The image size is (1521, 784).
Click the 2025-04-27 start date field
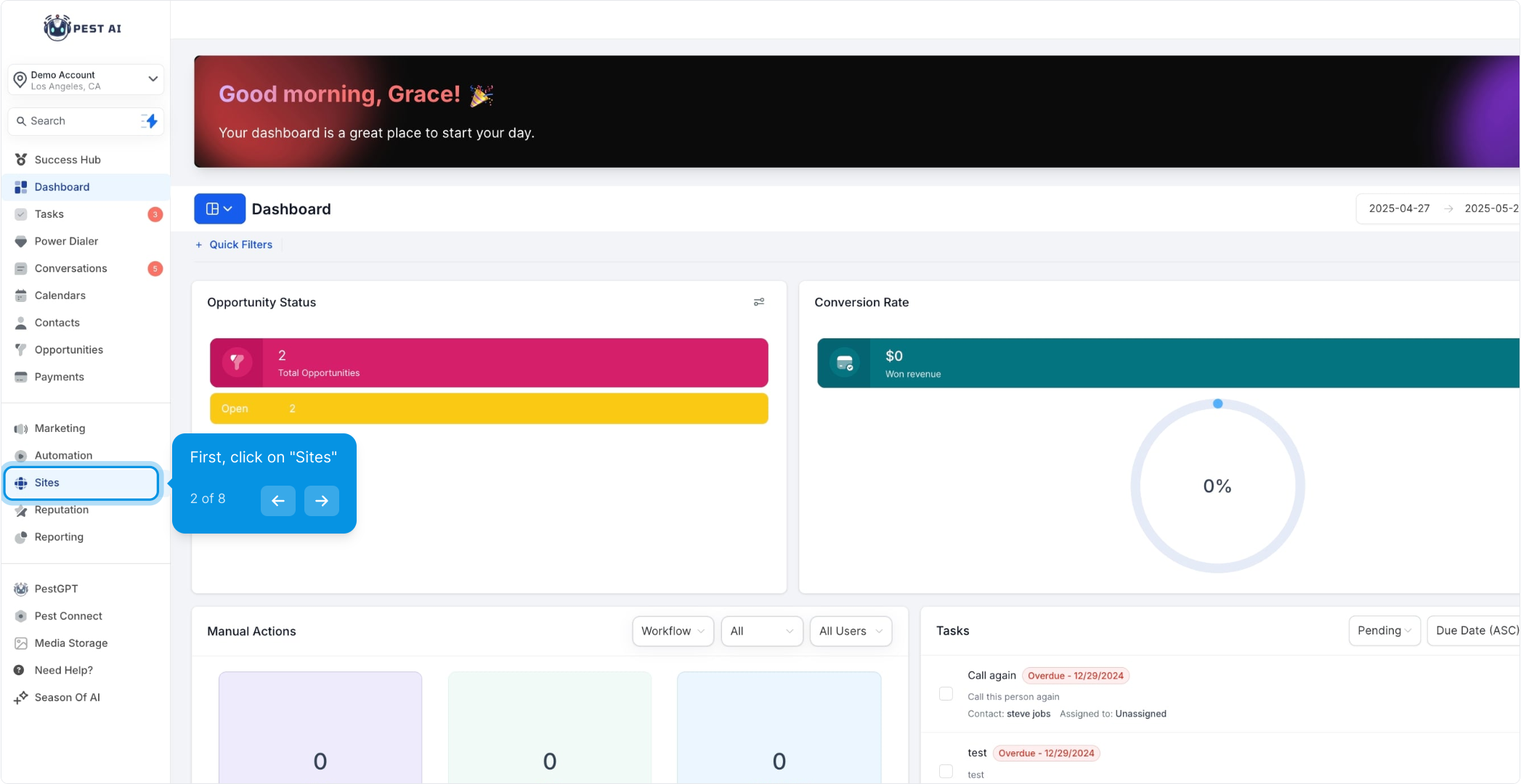click(1400, 209)
